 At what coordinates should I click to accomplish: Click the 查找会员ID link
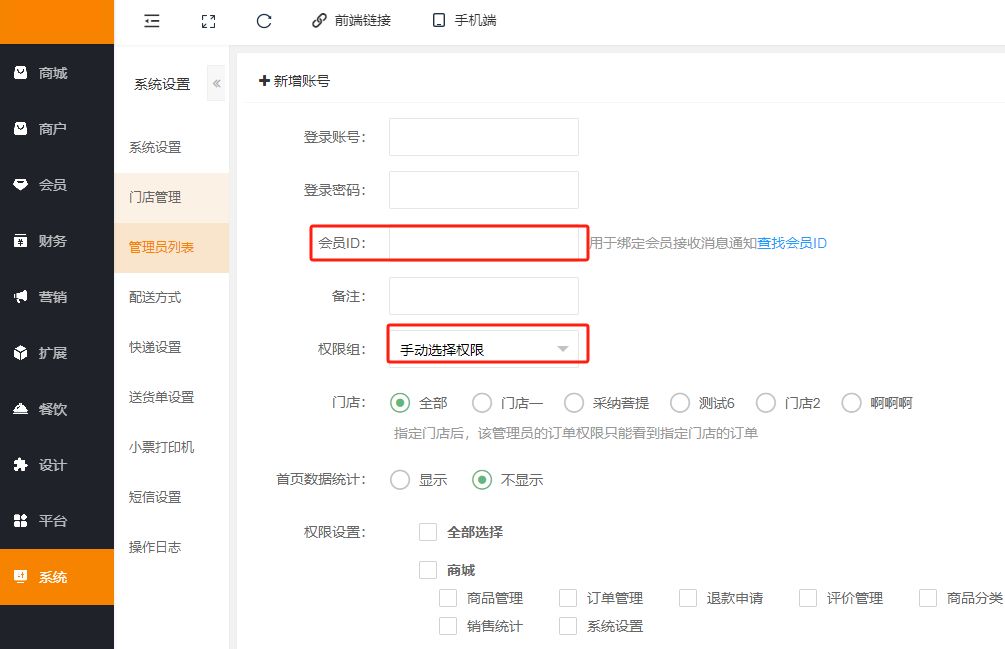pos(791,243)
